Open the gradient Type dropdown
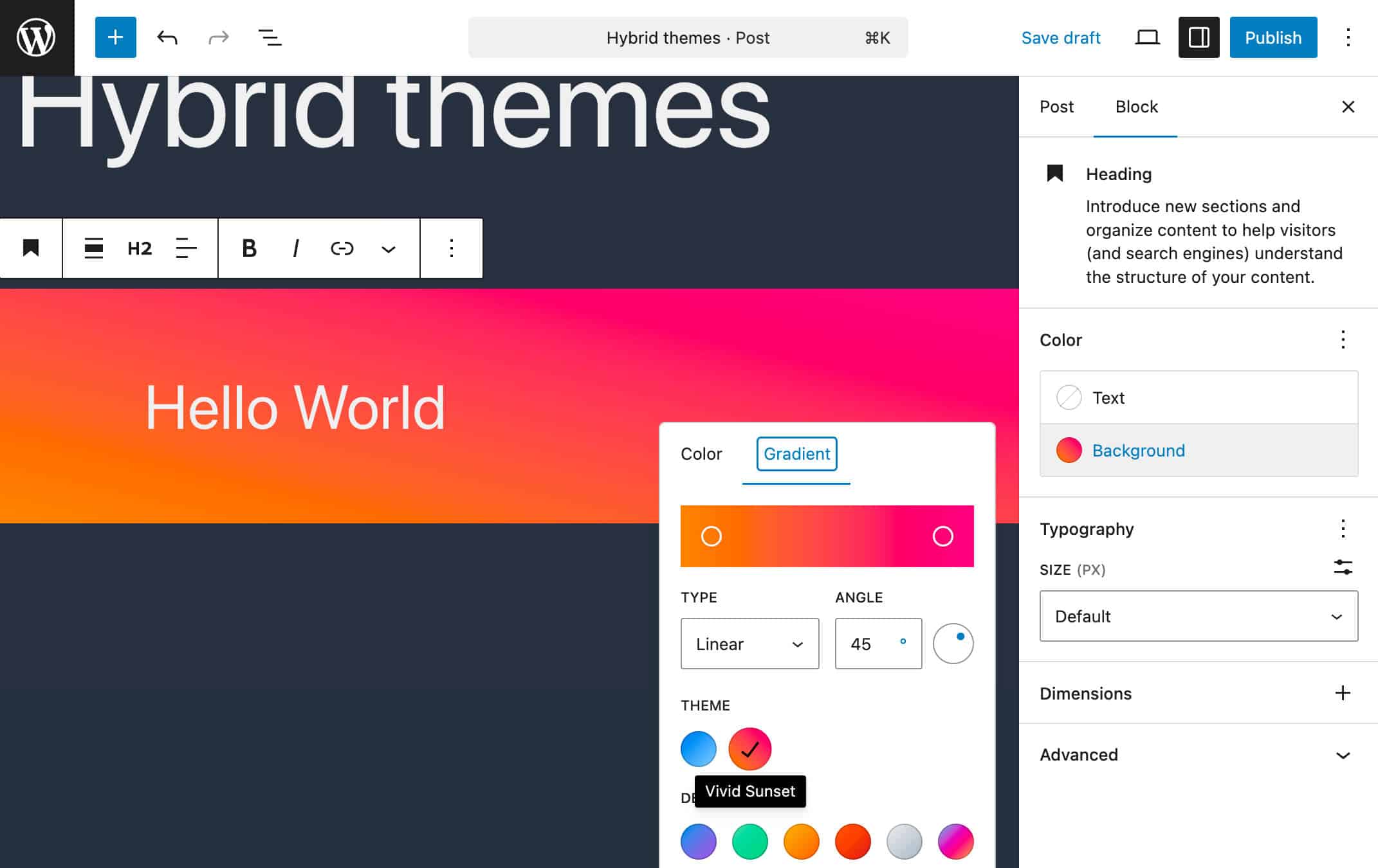The image size is (1378, 868). coord(749,644)
